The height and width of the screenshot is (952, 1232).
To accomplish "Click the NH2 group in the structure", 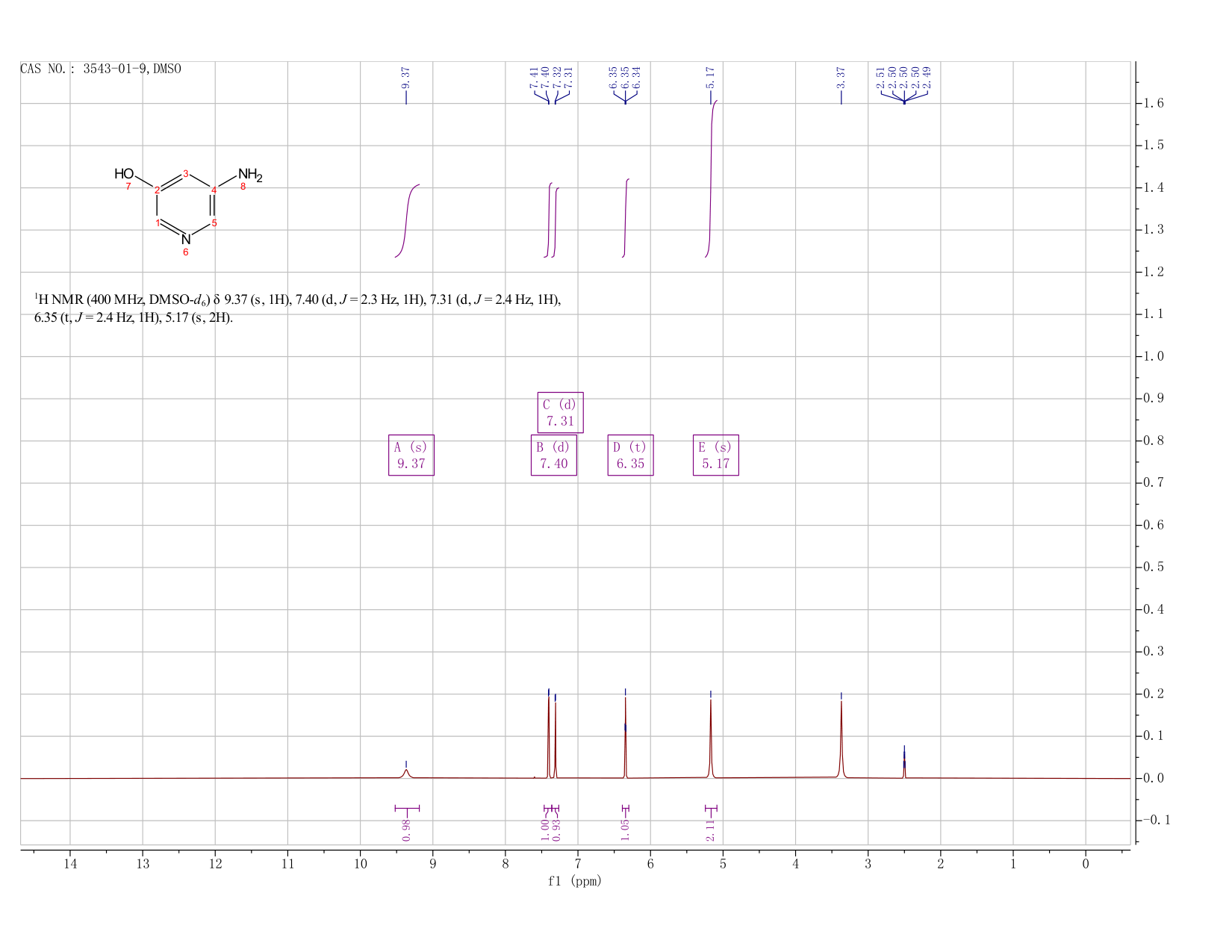I will (x=250, y=176).
